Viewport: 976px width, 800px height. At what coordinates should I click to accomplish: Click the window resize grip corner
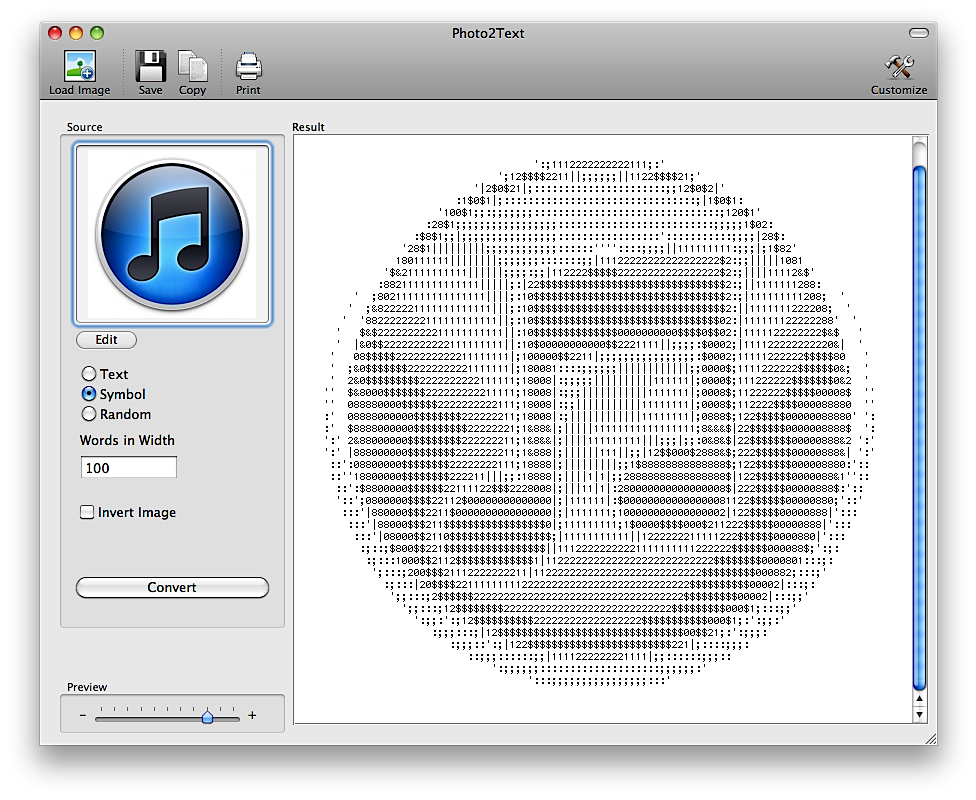[x=931, y=738]
